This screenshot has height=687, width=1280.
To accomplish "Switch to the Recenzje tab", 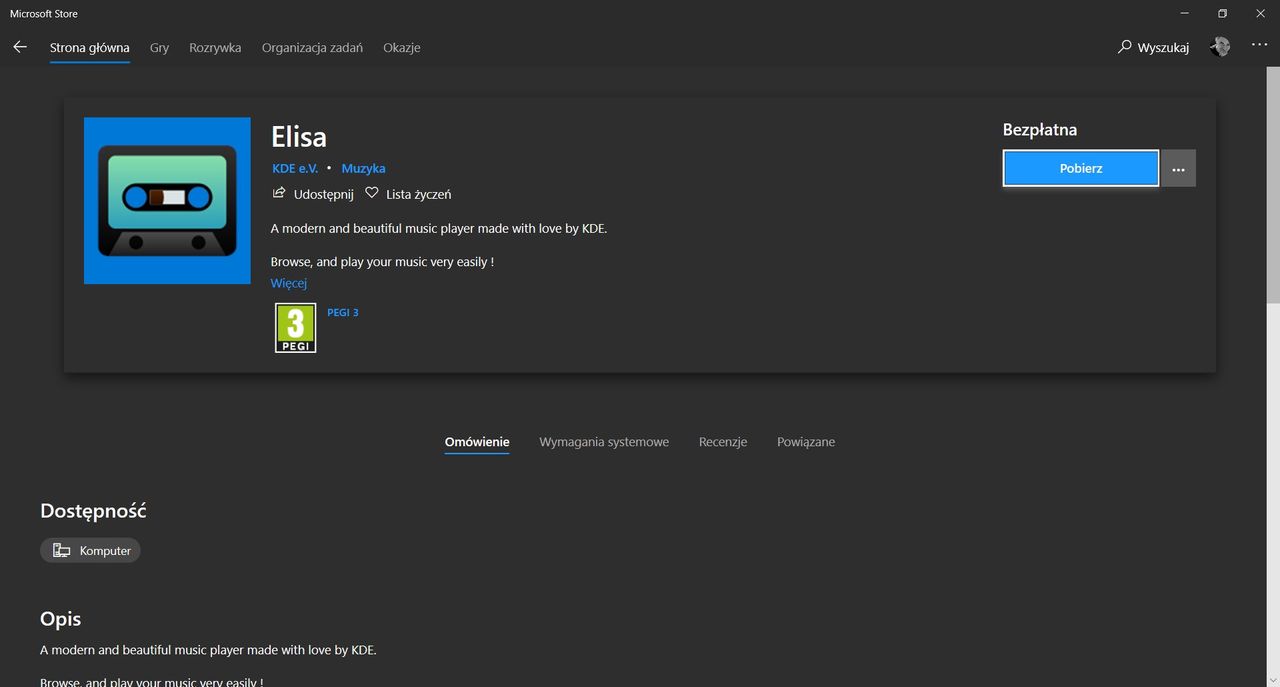I will pyautogui.click(x=723, y=442).
